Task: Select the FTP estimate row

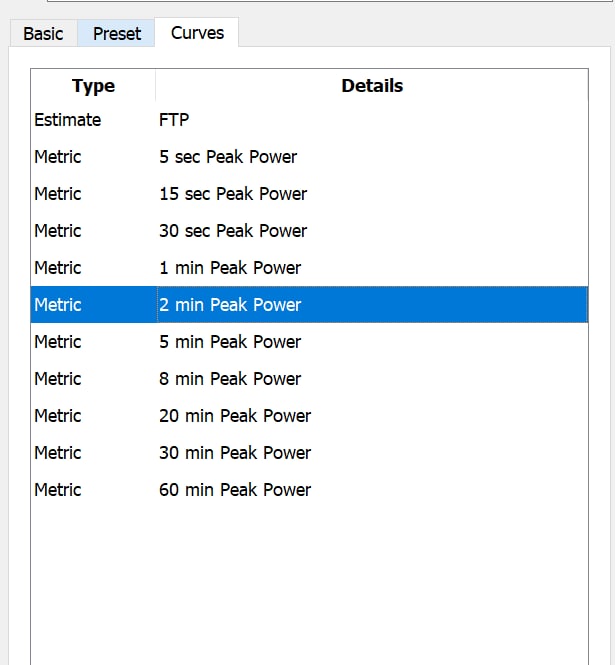Action: (309, 120)
